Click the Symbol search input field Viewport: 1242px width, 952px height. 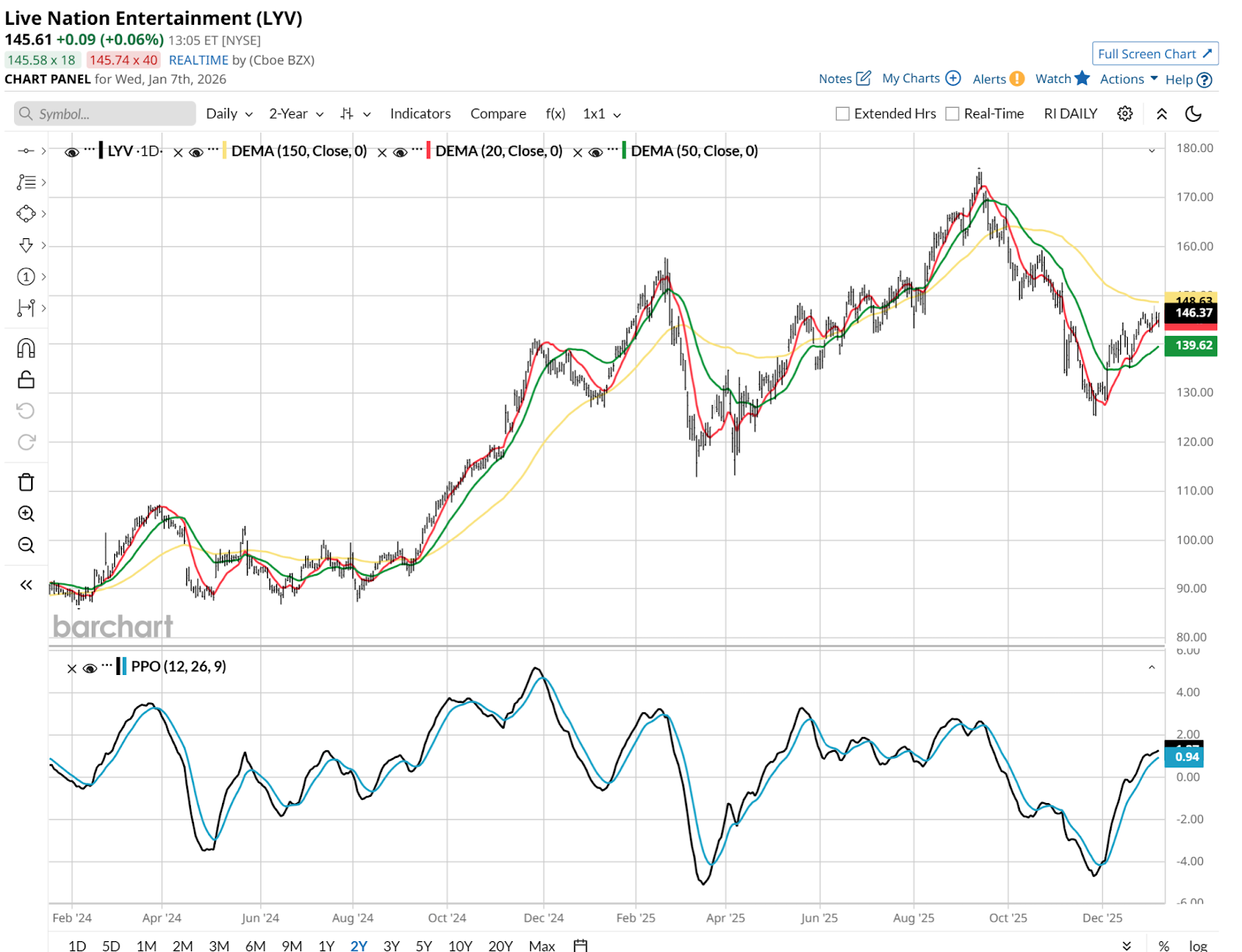(x=105, y=114)
